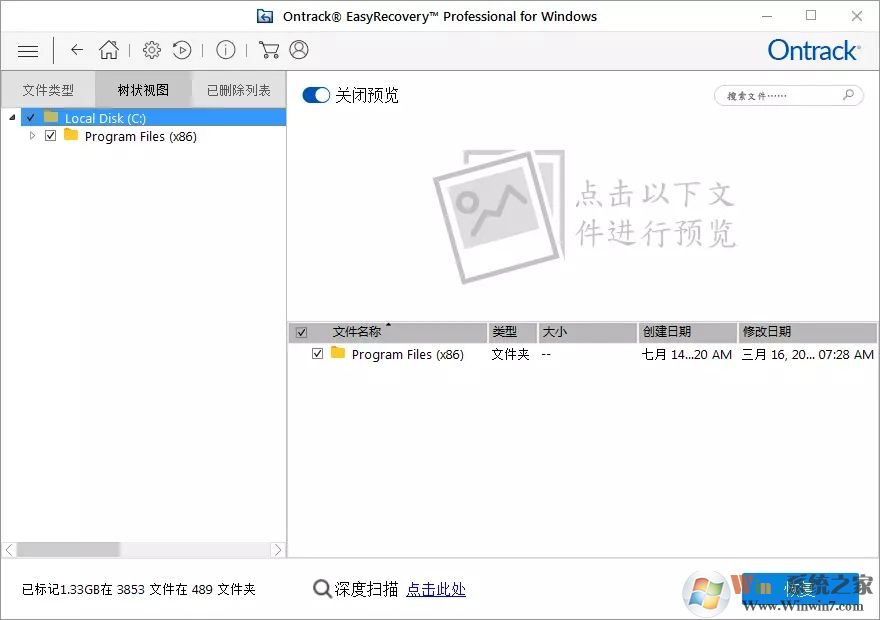Click the resume recovery icon

click(182, 50)
